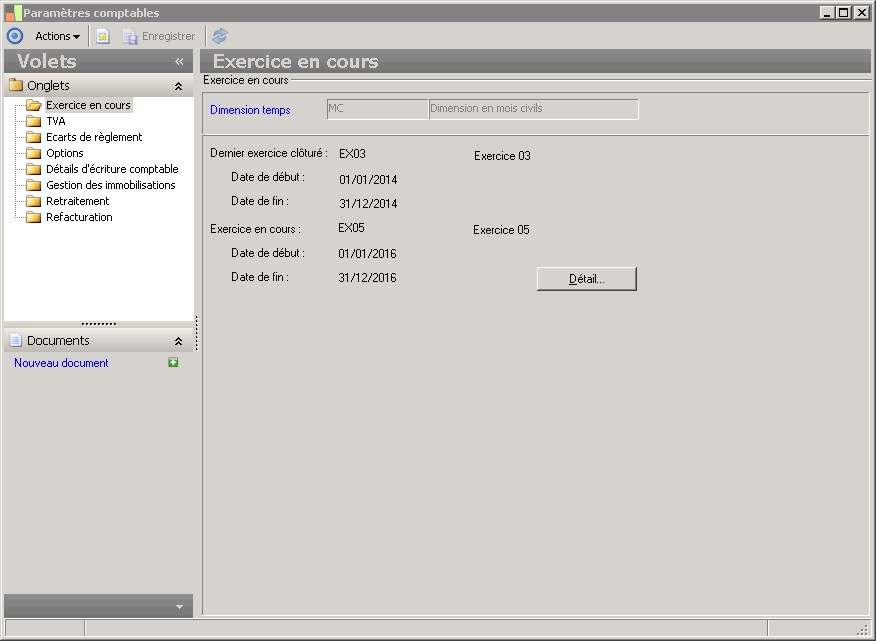
Task: Select Ecarts de règlement in tree
Action: coord(94,137)
